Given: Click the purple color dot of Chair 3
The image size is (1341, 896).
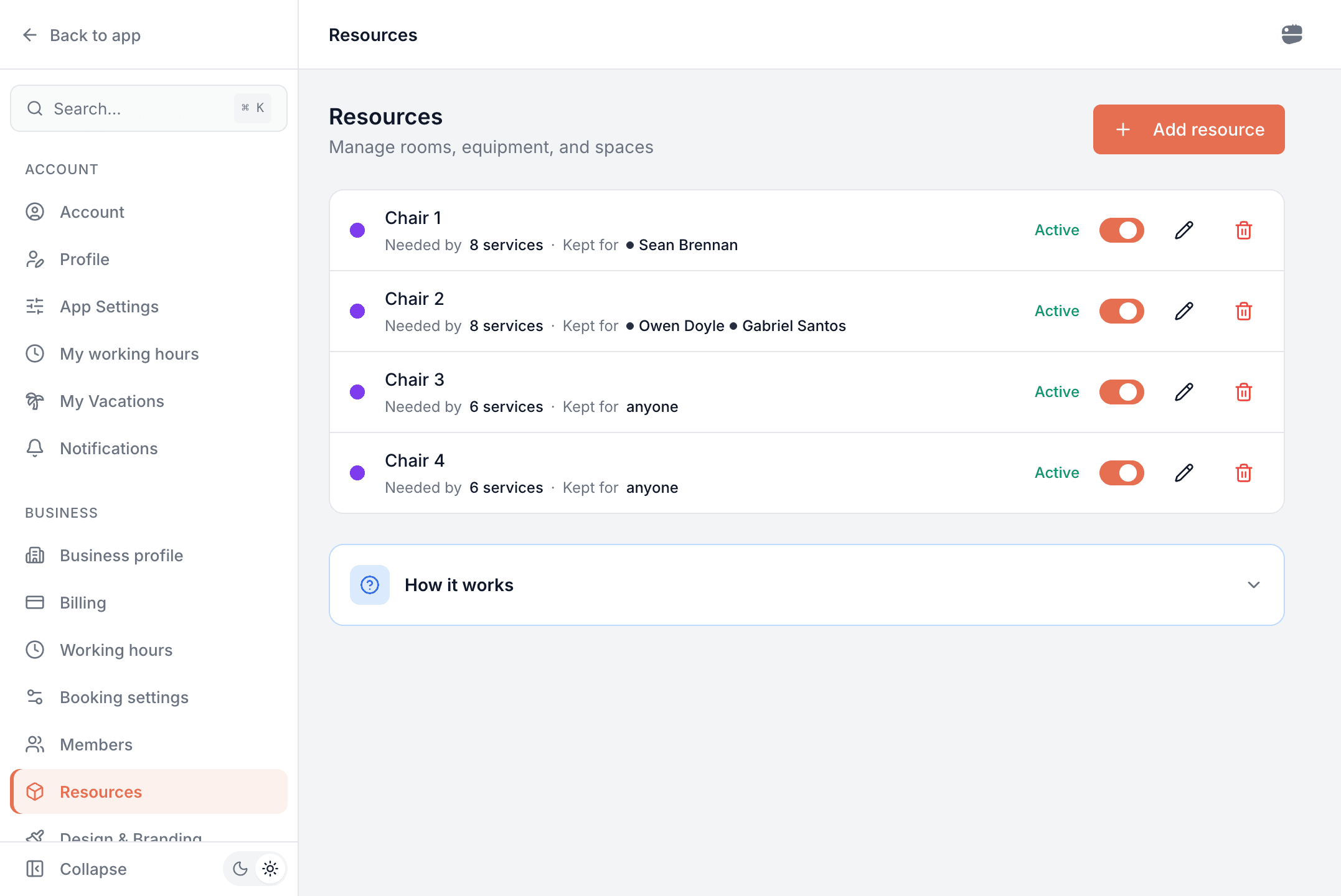Looking at the screenshot, I should (357, 392).
